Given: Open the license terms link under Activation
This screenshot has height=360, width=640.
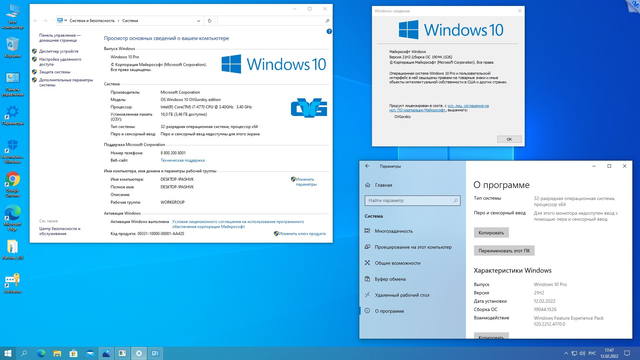Looking at the screenshot, I should pyautogui.click(x=238, y=224).
